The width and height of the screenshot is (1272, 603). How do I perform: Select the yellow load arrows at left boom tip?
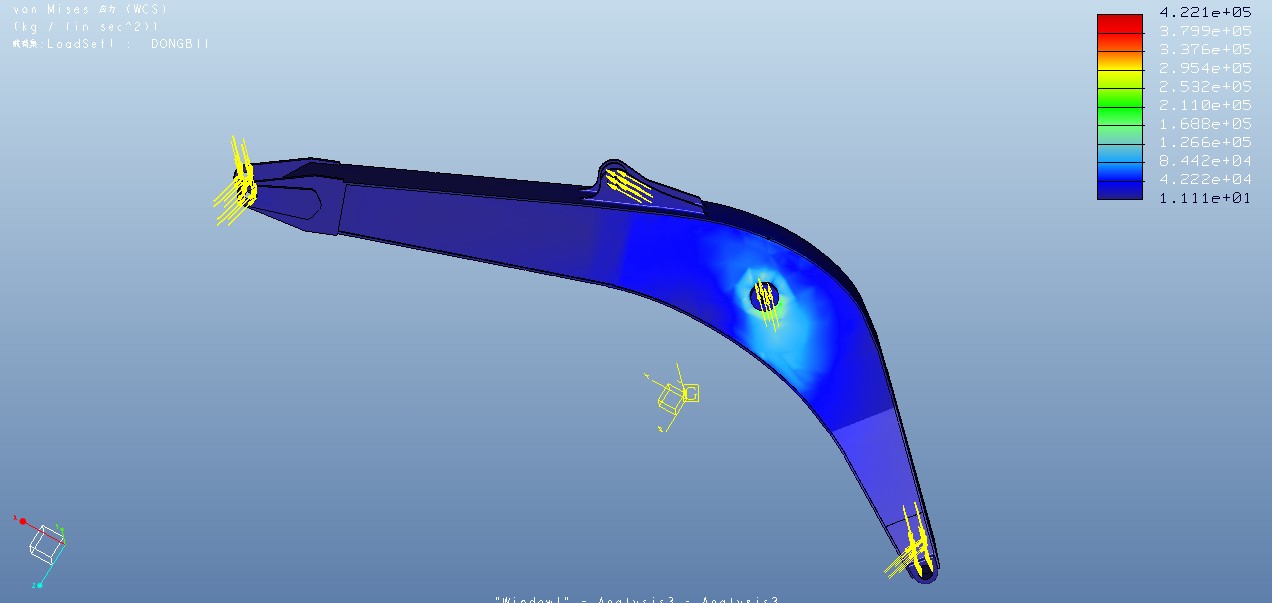pos(238,180)
